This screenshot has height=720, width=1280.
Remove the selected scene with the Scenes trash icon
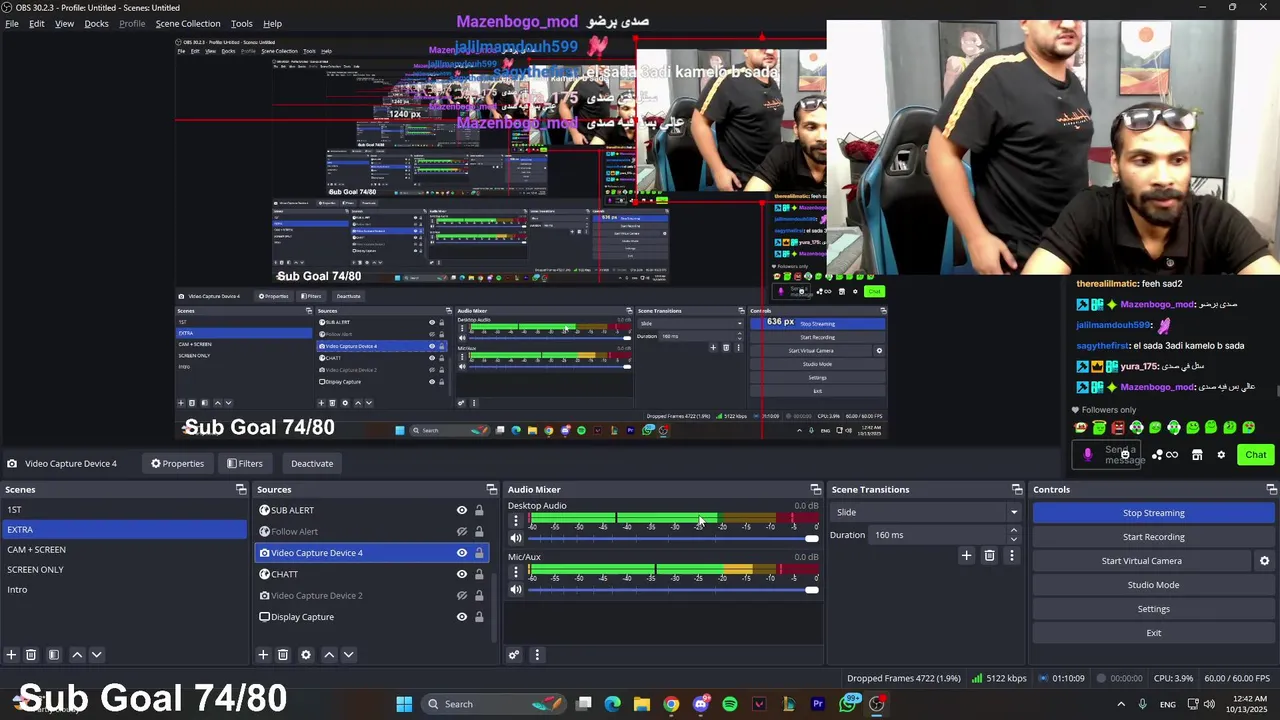[31, 655]
